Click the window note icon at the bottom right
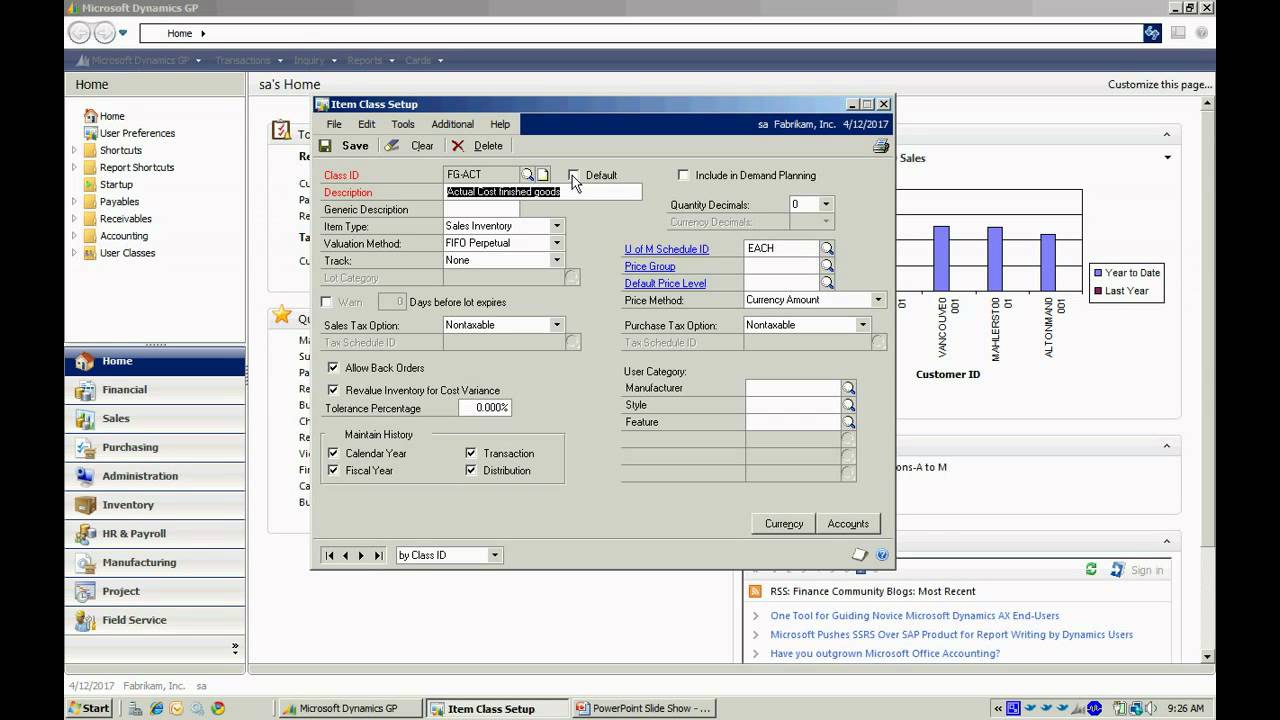1280x720 pixels. [x=859, y=555]
